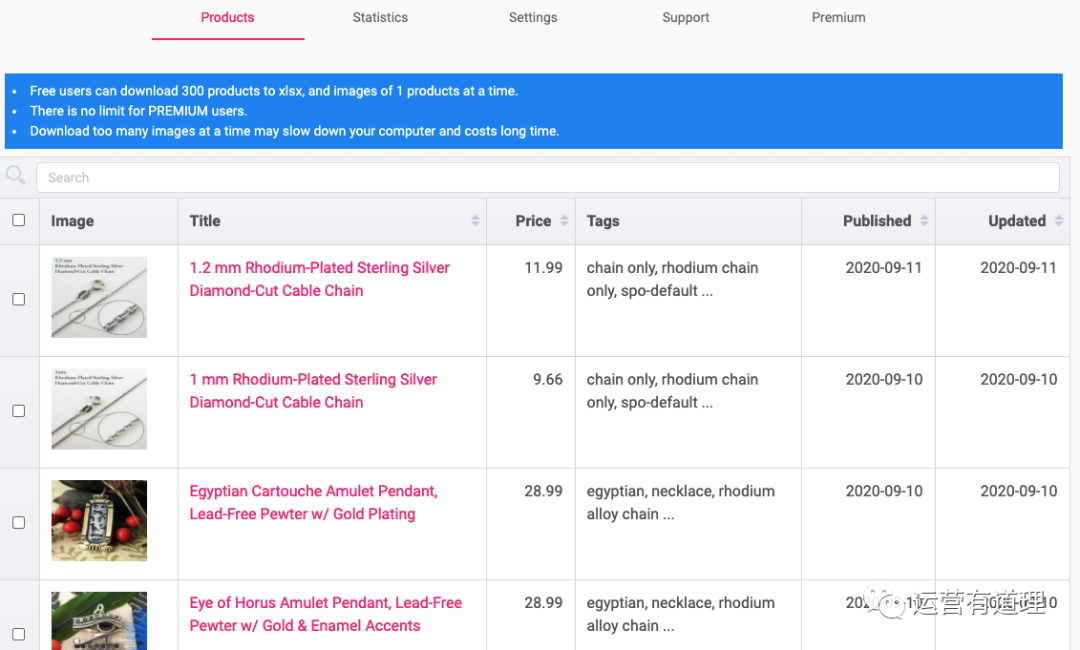Check the Eye of Horus row checkbox
1080x650 pixels.
coord(18,634)
